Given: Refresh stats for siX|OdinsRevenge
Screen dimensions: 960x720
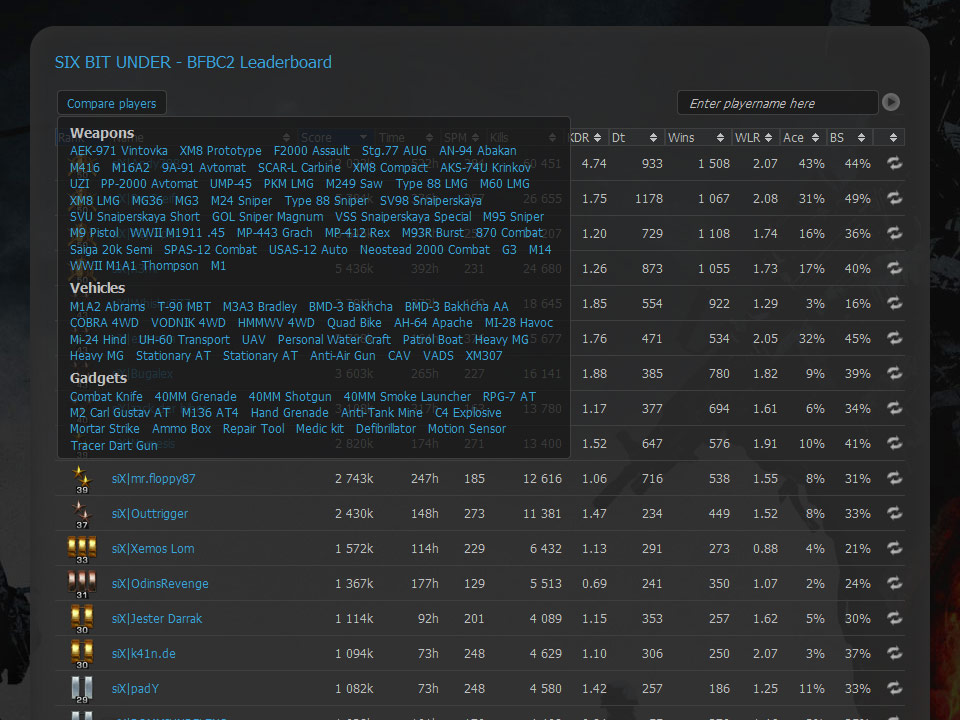Looking at the screenshot, I should pyautogui.click(x=894, y=583).
